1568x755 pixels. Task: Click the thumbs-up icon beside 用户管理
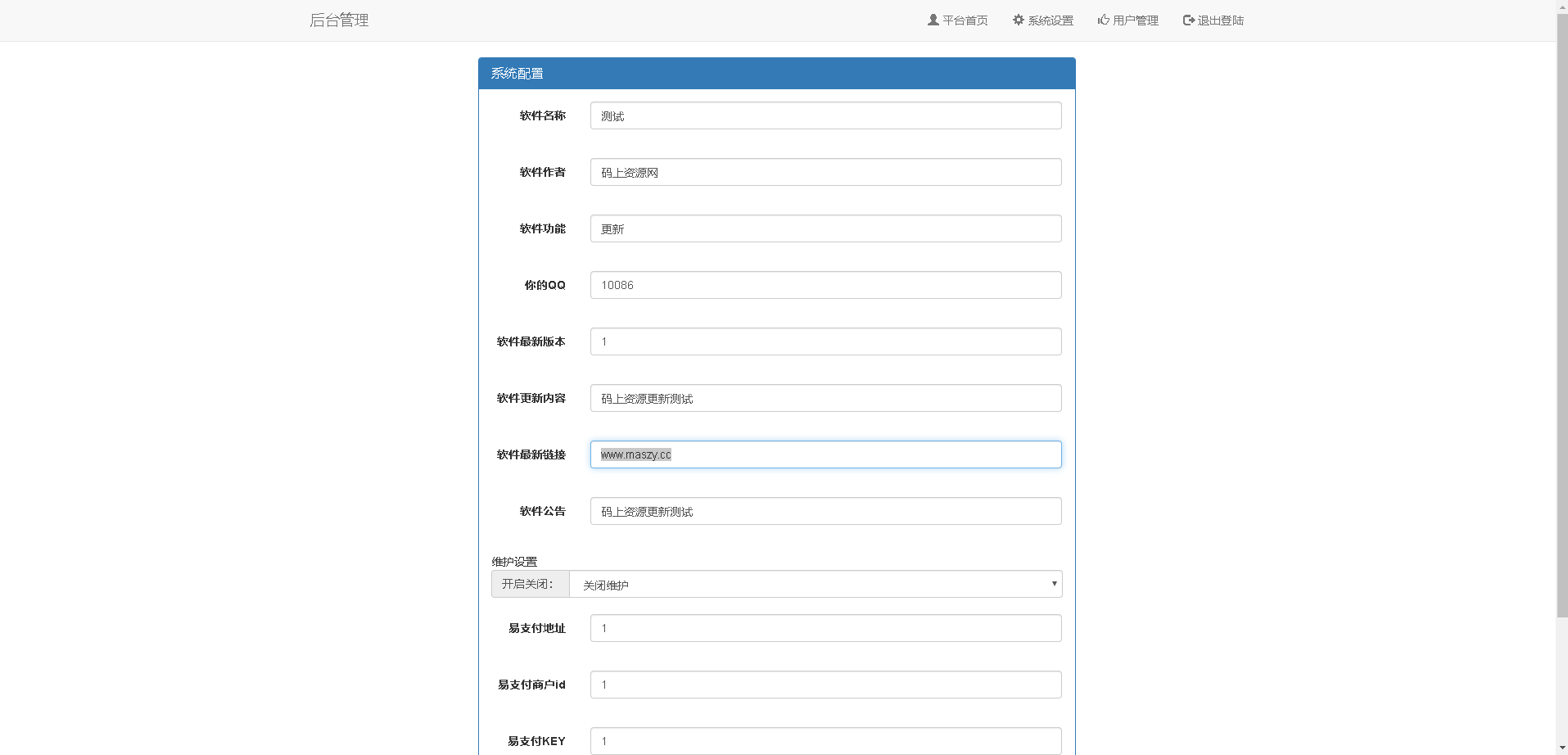(1103, 20)
